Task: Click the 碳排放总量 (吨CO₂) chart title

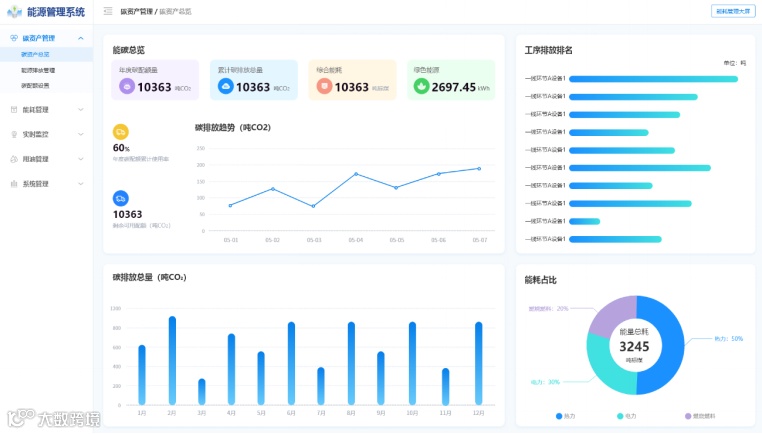Action: click(x=150, y=278)
